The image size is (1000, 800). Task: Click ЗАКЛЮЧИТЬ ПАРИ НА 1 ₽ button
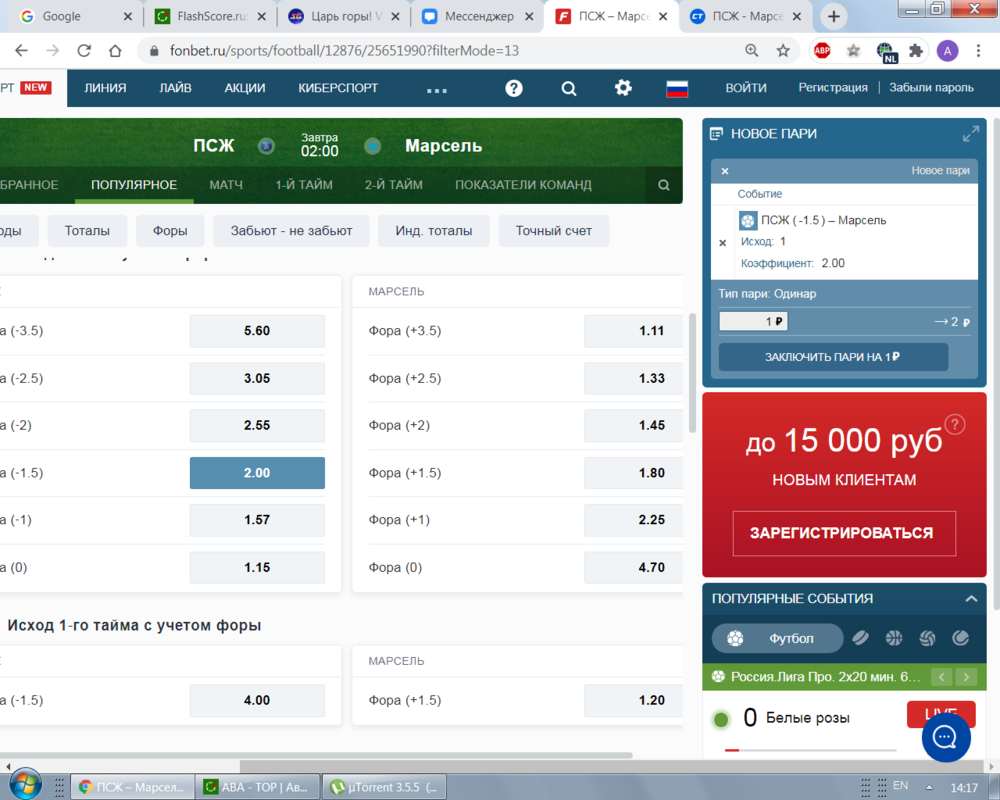(x=833, y=357)
